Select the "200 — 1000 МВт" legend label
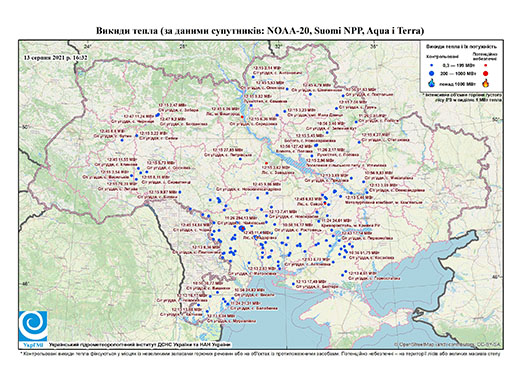The image size is (520, 368). point(459,73)
